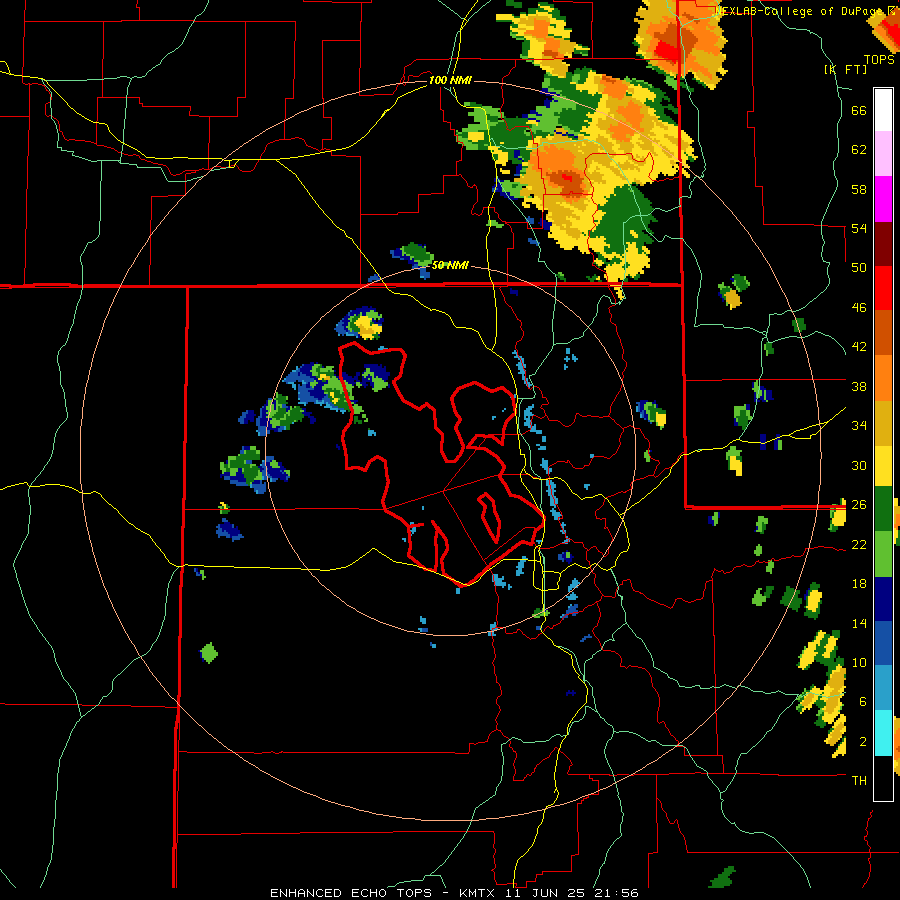Click the legend value "66"
The image size is (900, 900).
(859, 111)
